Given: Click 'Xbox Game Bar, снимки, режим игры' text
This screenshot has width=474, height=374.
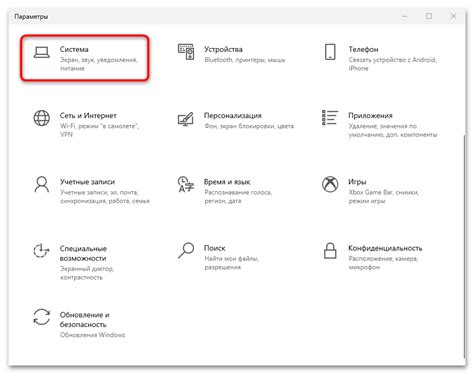Looking at the screenshot, I should [383, 197].
